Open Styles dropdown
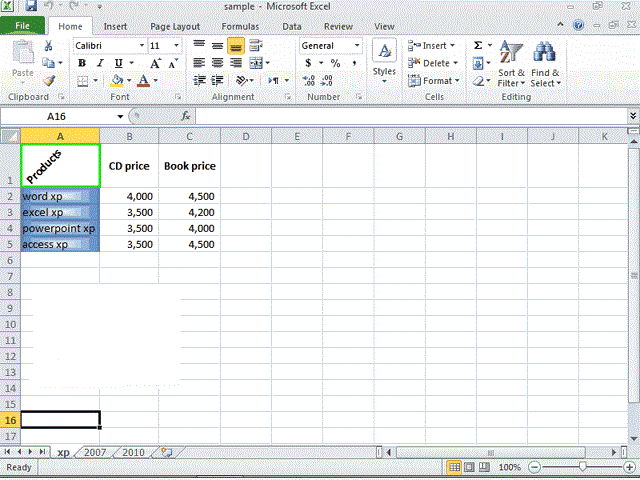 tap(384, 62)
